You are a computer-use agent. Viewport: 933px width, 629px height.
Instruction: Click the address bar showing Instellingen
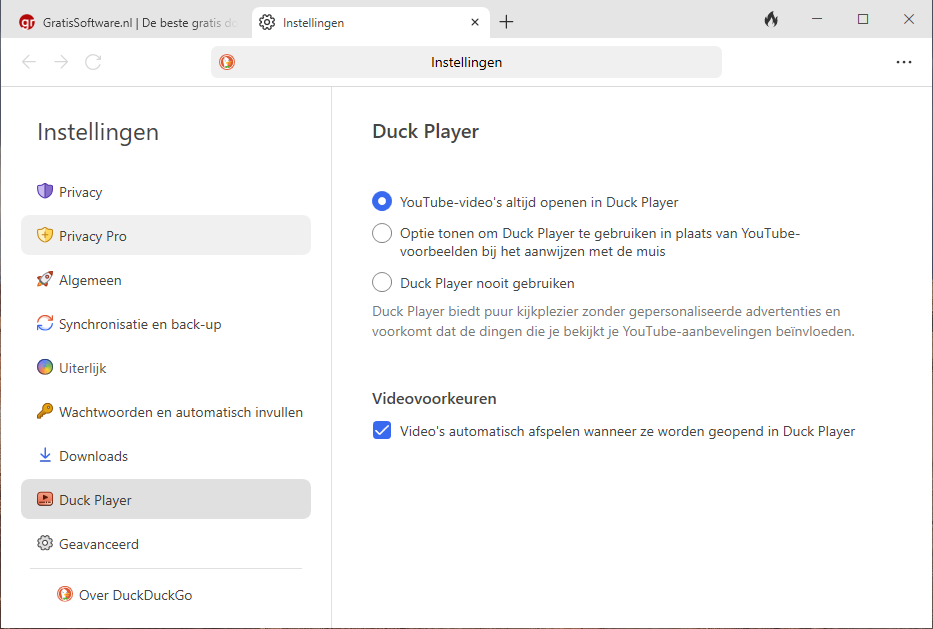pos(466,62)
